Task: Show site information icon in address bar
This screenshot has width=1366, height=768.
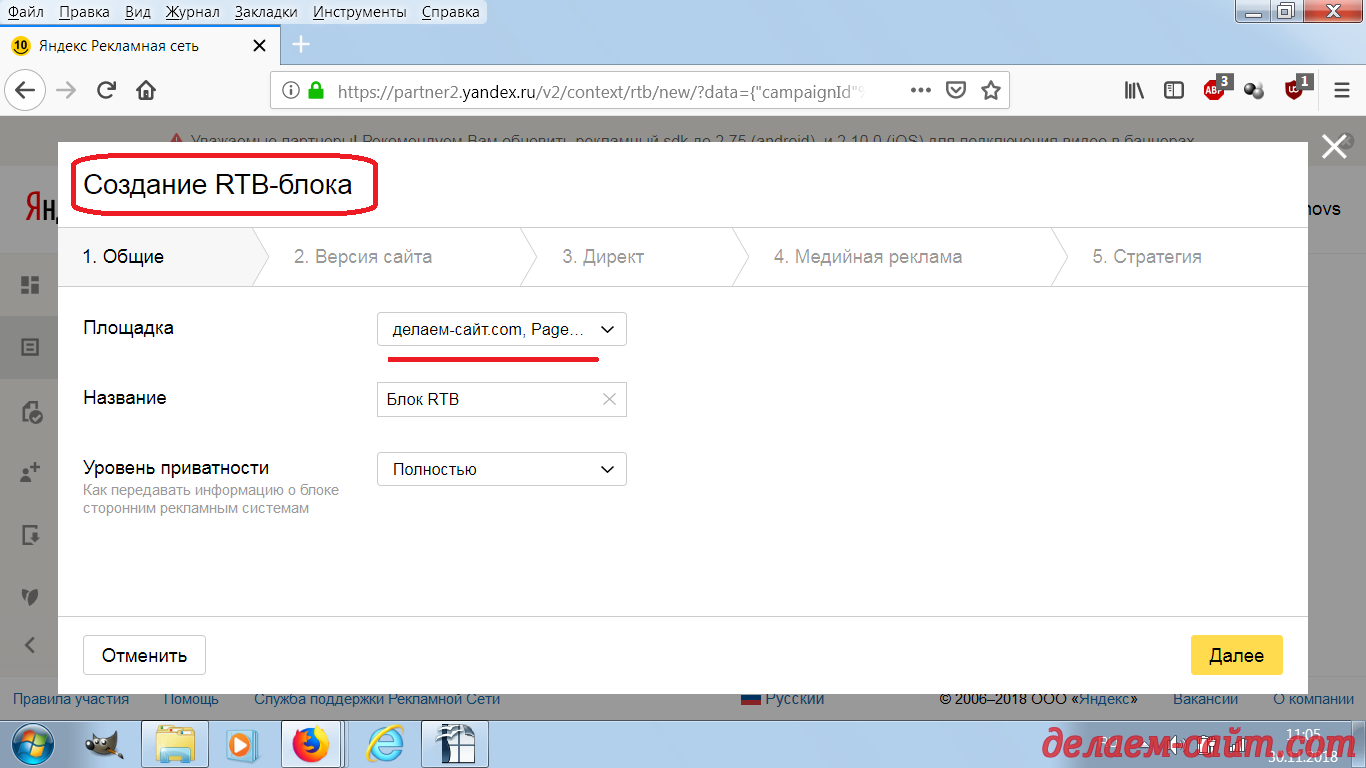Action: click(x=291, y=90)
